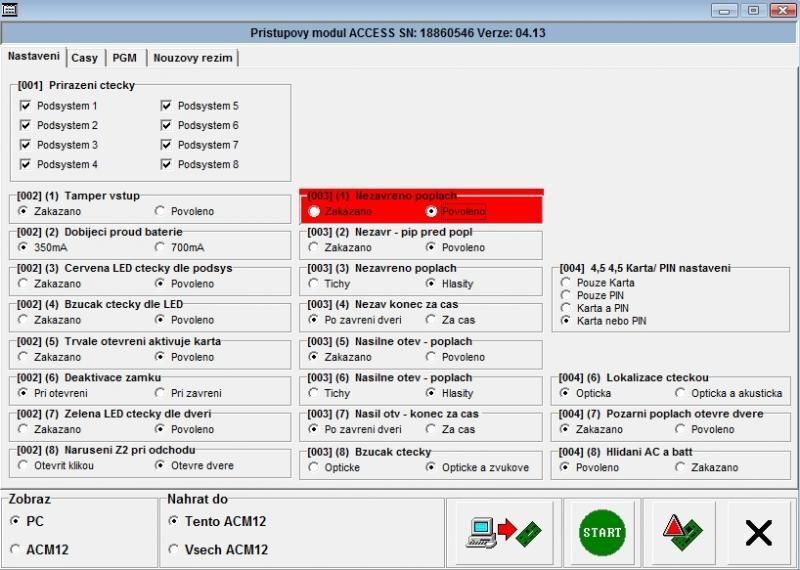Set Tamper vstup to Povoleno
This screenshot has width=800, height=570.
click(160, 212)
